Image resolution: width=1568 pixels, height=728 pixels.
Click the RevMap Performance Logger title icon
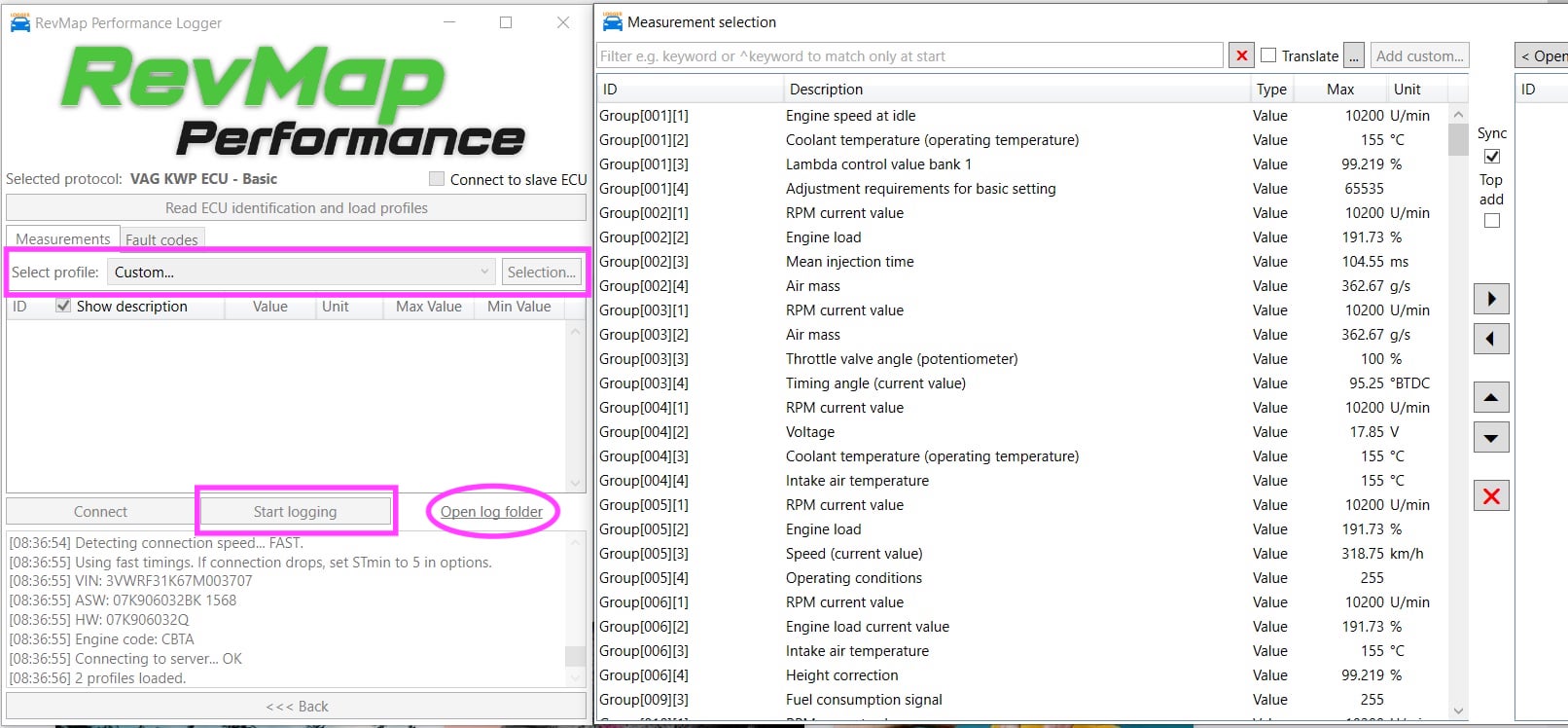pyautogui.click(x=19, y=22)
